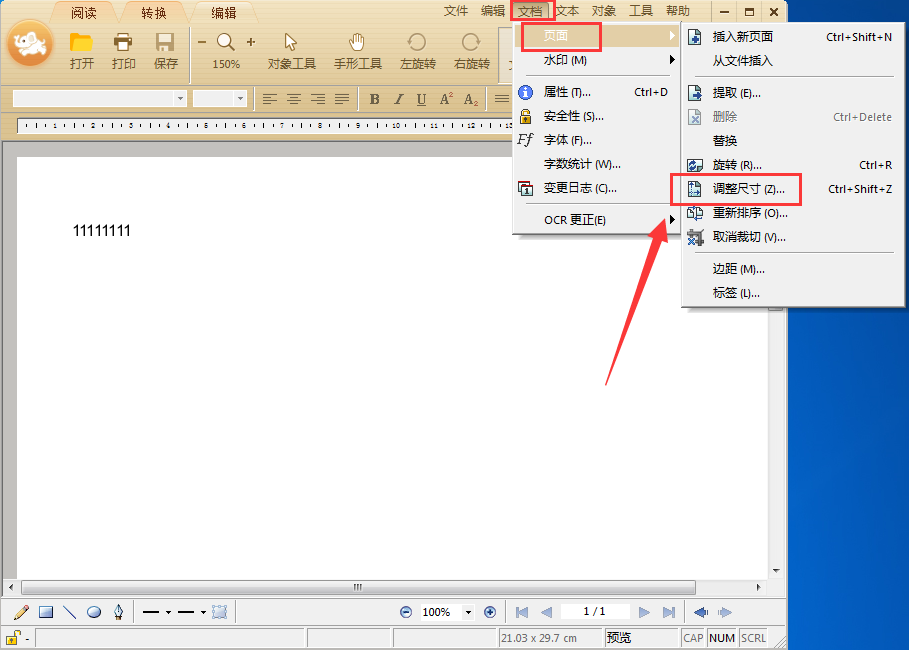Select the 对象工具 (object tool)

[x=291, y=50]
